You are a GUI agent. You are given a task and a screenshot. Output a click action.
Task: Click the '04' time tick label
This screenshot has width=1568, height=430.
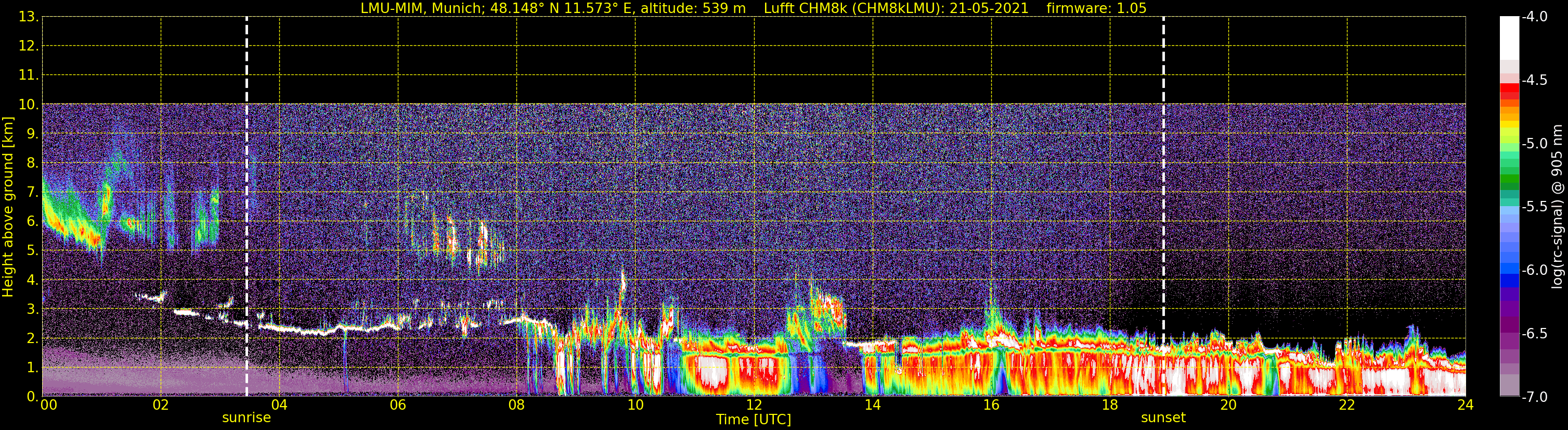pos(279,405)
